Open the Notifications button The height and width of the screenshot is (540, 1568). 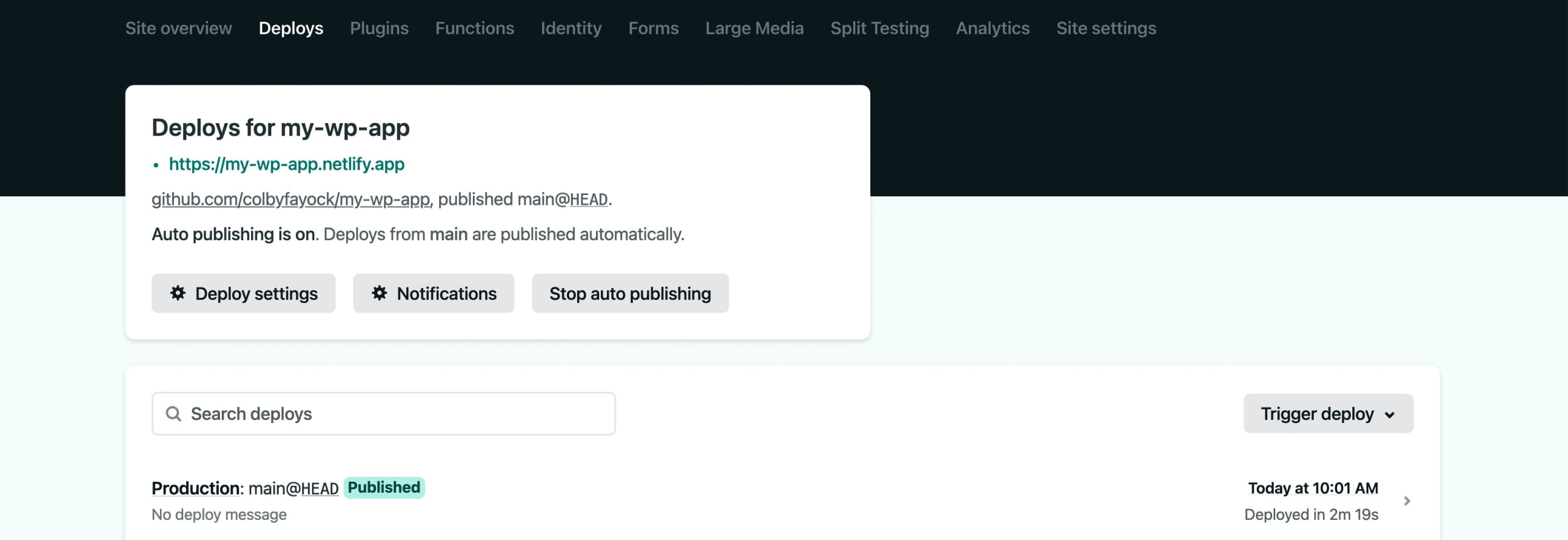[x=434, y=294]
